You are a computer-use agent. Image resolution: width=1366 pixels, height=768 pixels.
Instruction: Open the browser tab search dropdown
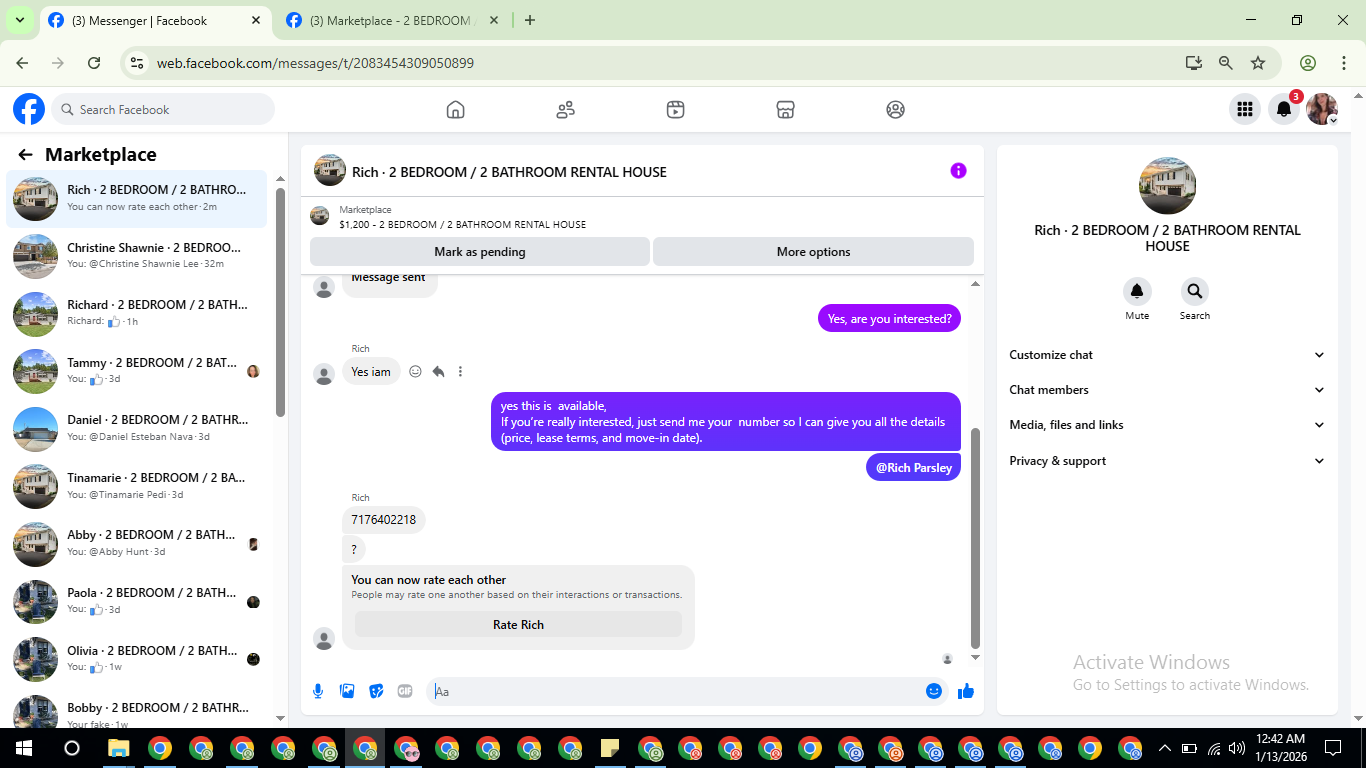click(x=19, y=20)
